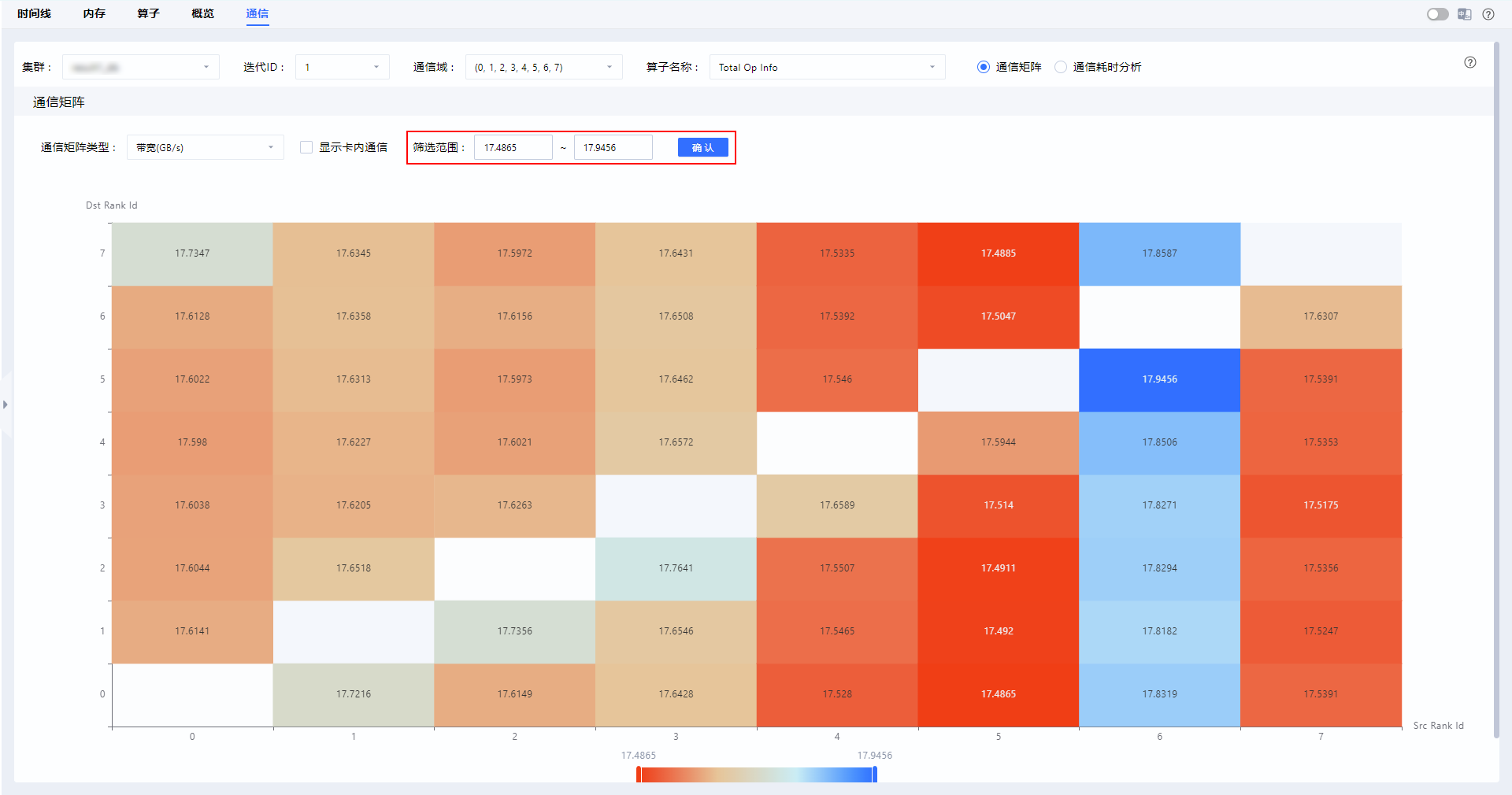This screenshot has width=1512, height=795.
Task: Switch to the 时间线 tab
Action: tap(34, 13)
